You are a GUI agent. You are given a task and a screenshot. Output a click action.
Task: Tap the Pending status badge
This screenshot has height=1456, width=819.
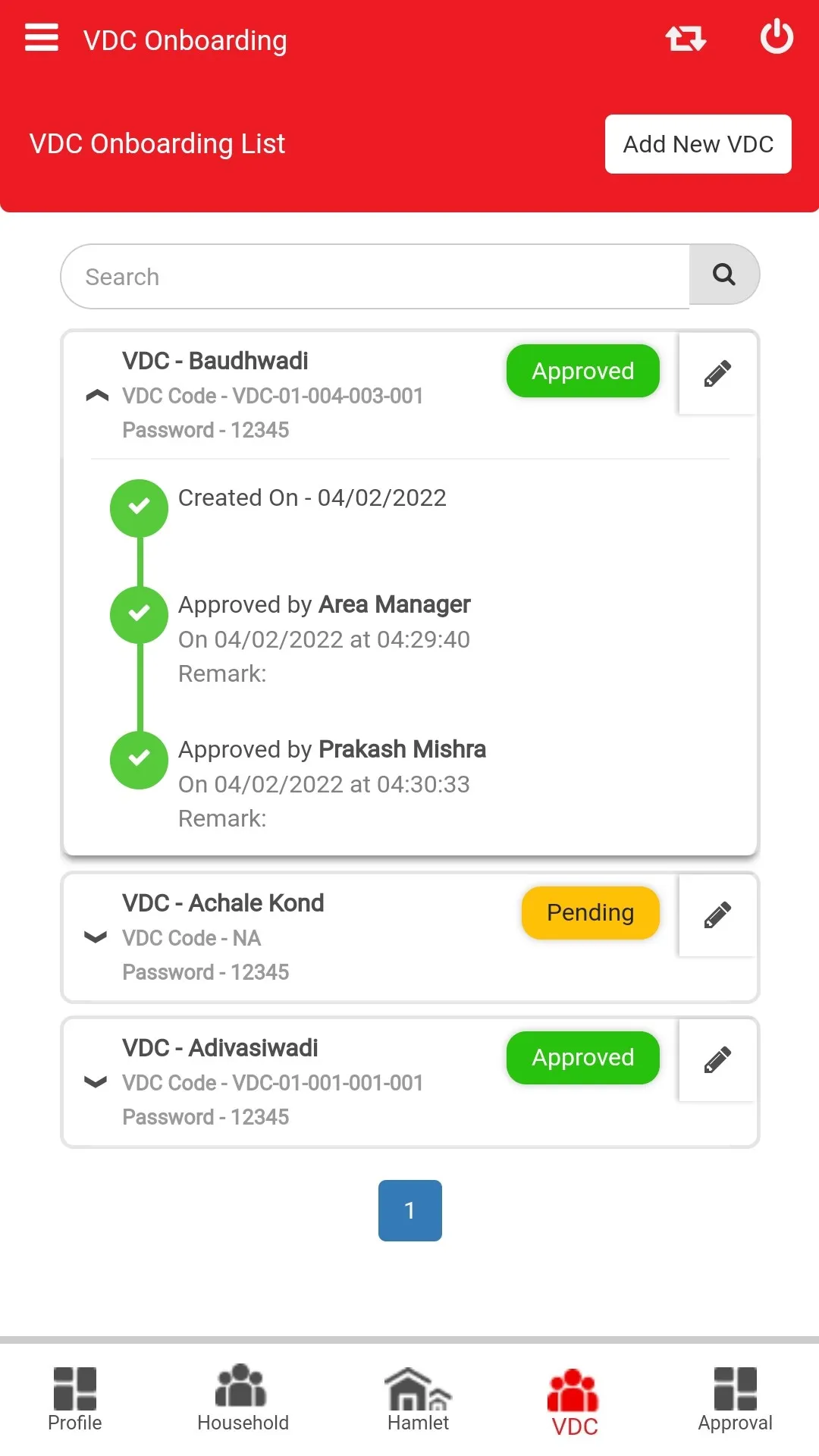[591, 913]
